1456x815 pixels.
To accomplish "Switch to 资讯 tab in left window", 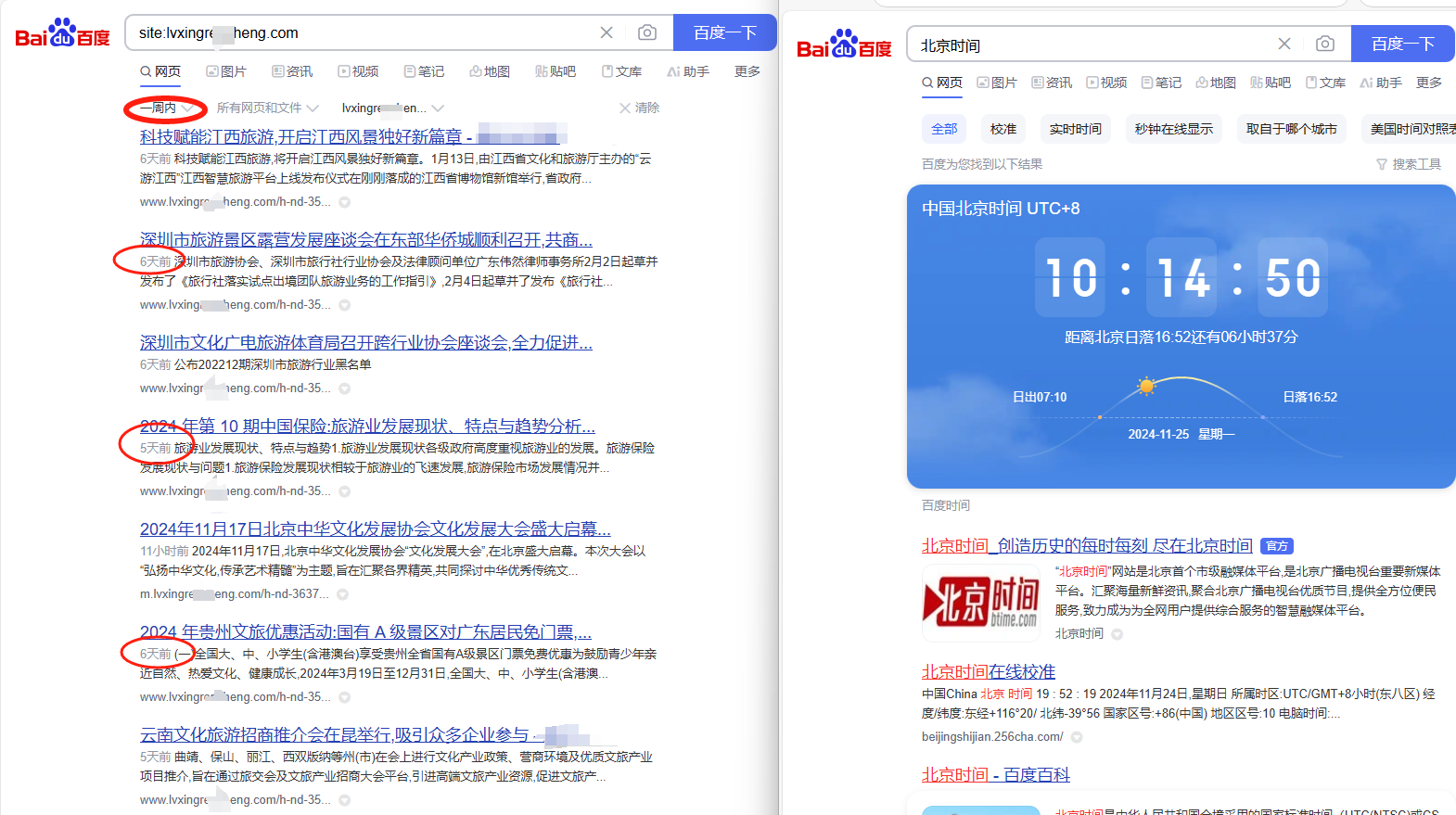I will click(292, 71).
